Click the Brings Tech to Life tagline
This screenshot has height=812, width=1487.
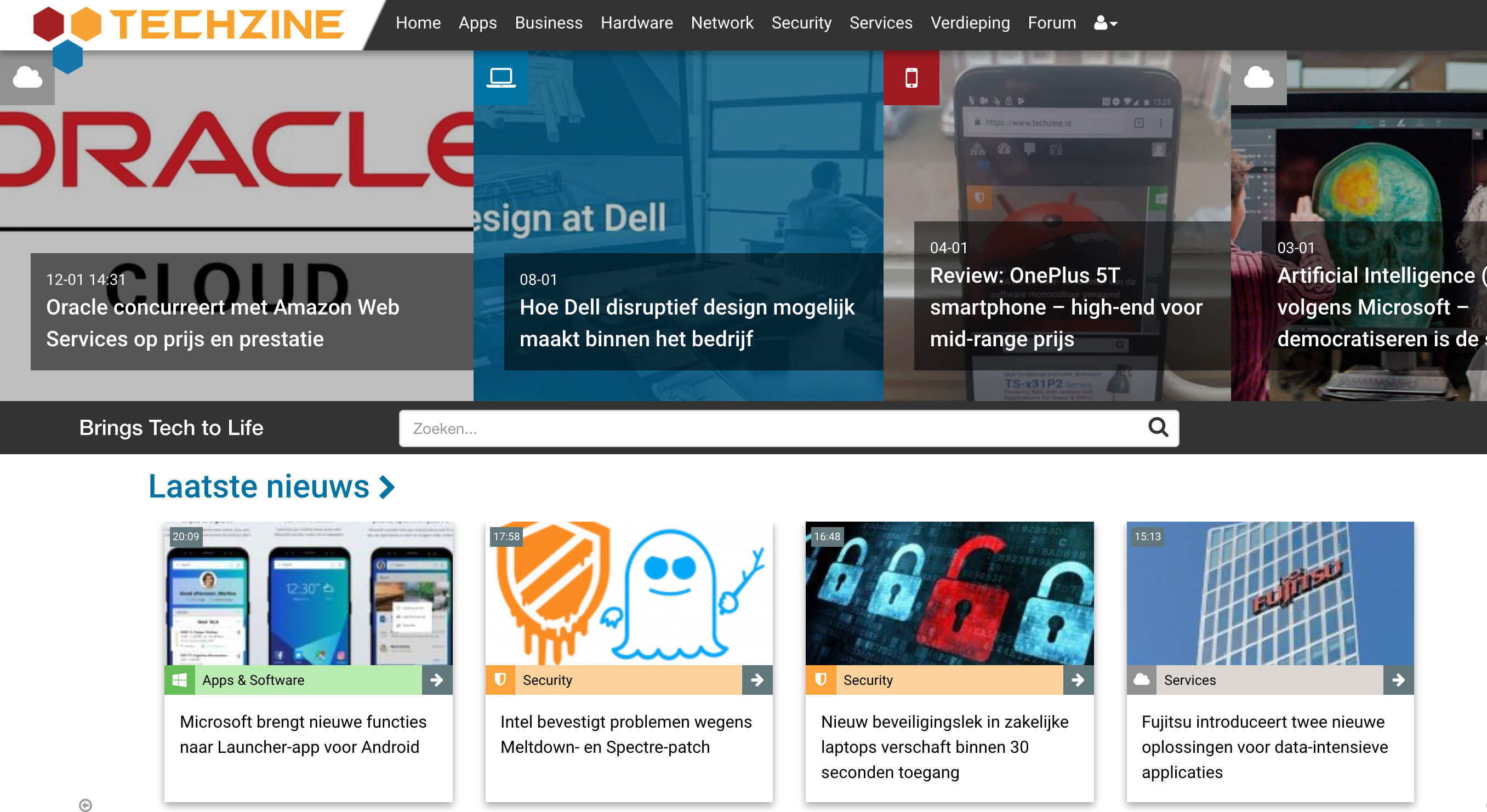(171, 427)
